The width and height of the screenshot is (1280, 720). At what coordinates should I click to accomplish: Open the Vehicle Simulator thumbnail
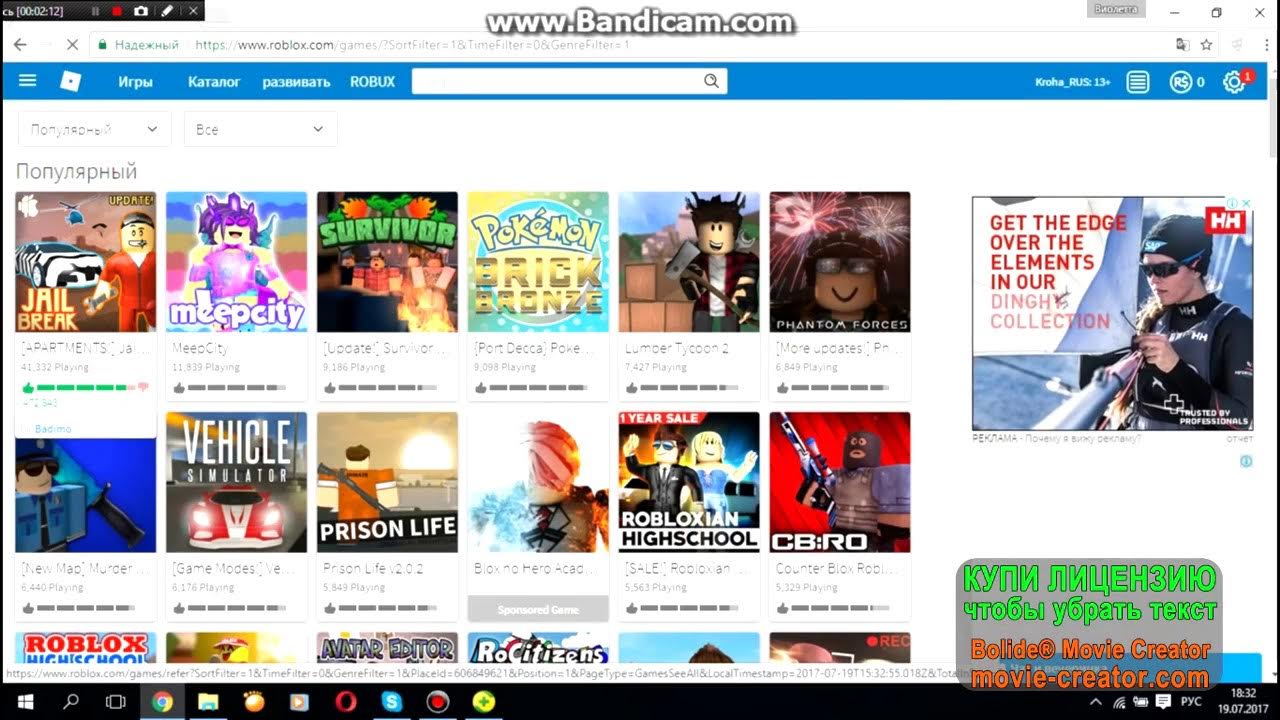[x=236, y=482]
